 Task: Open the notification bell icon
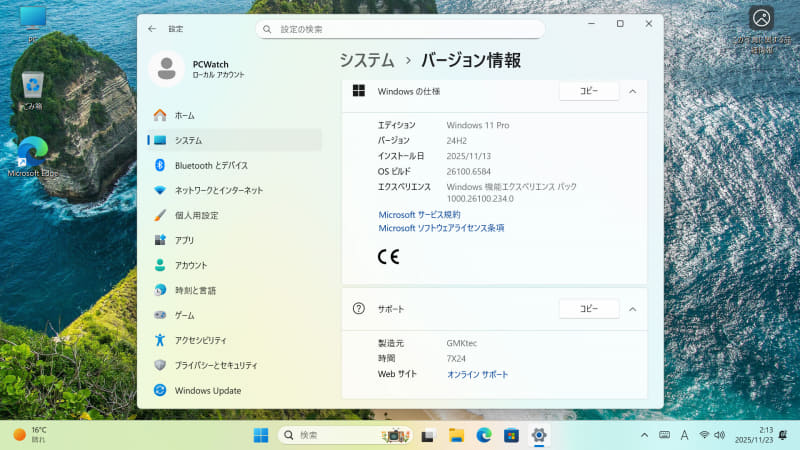[x=783, y=435]
